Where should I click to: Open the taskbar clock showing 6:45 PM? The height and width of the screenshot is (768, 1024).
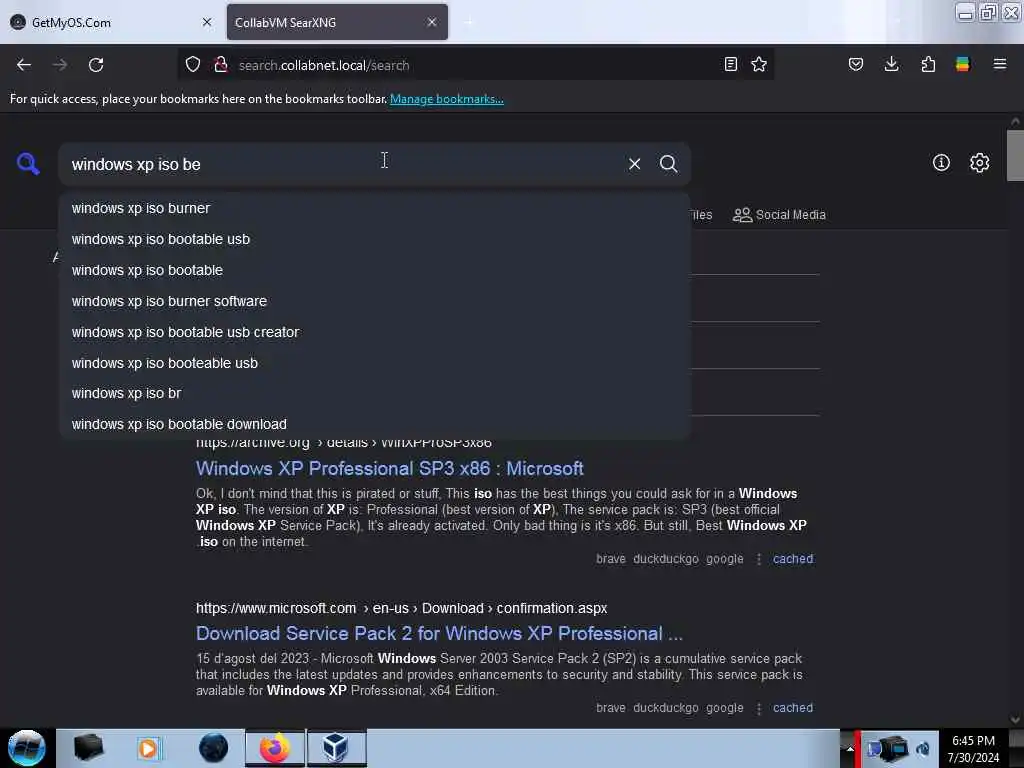coord(973,749)
